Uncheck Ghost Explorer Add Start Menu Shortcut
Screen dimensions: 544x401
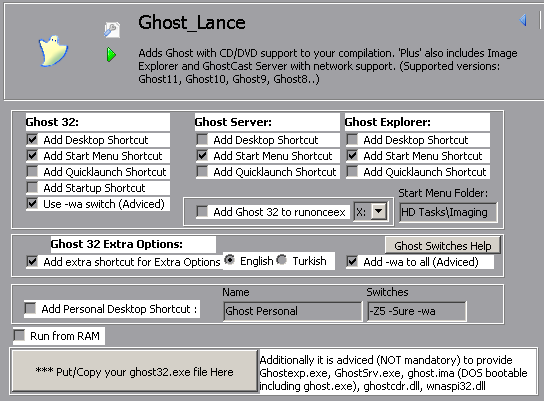tap(352, 156)
